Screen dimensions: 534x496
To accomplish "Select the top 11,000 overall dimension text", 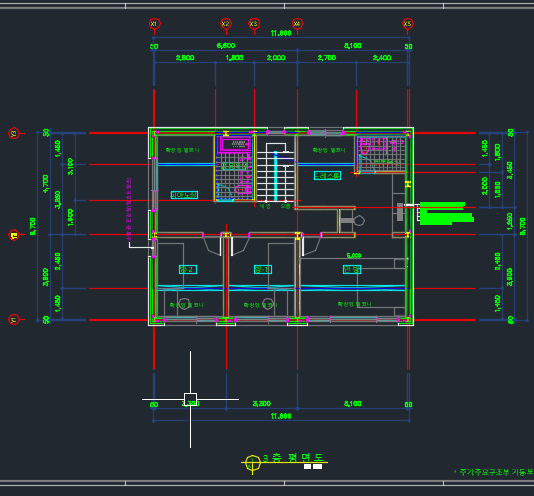I will tap(281, 33).
